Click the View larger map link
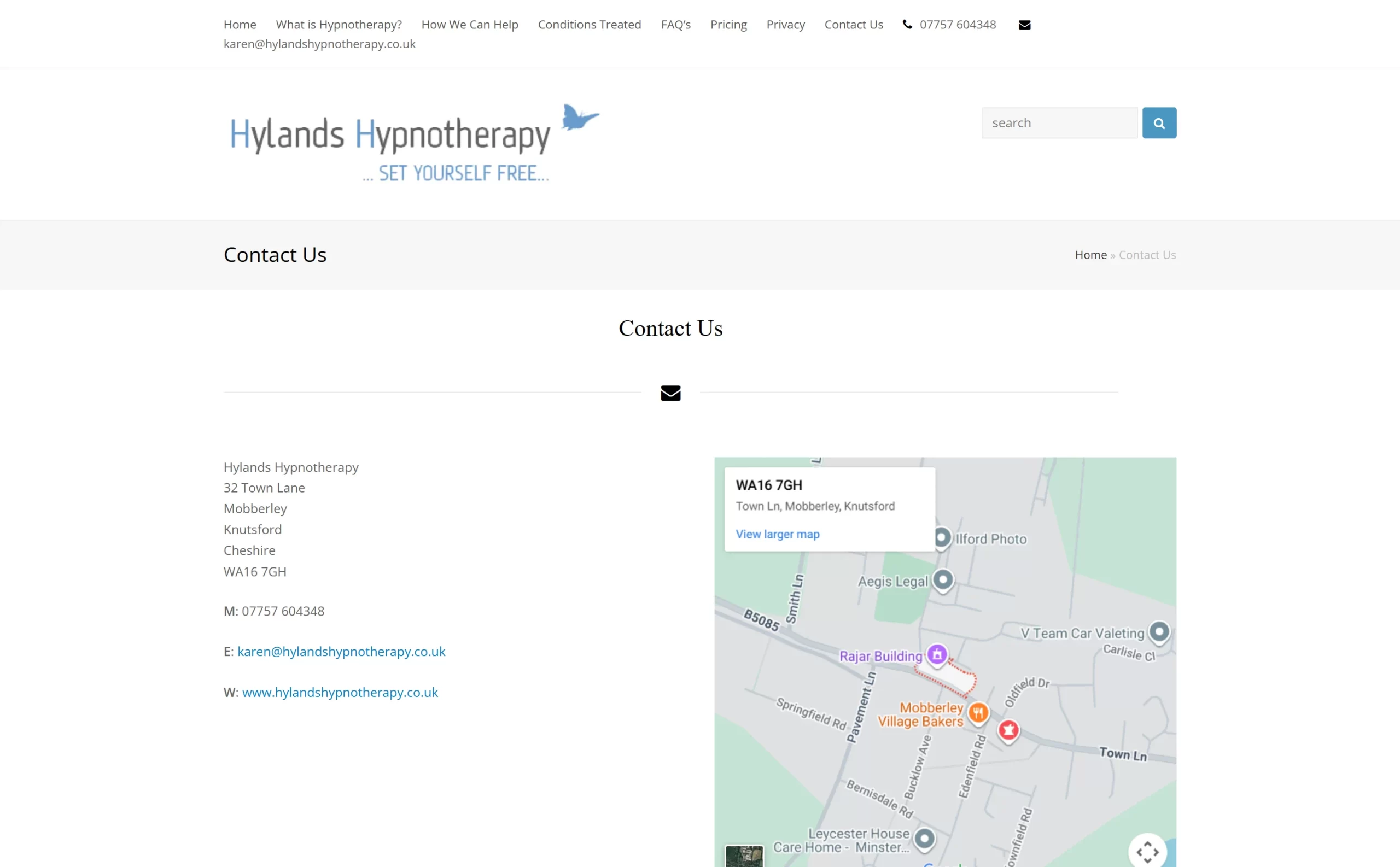1400x867 pixels. pos(777,534)
